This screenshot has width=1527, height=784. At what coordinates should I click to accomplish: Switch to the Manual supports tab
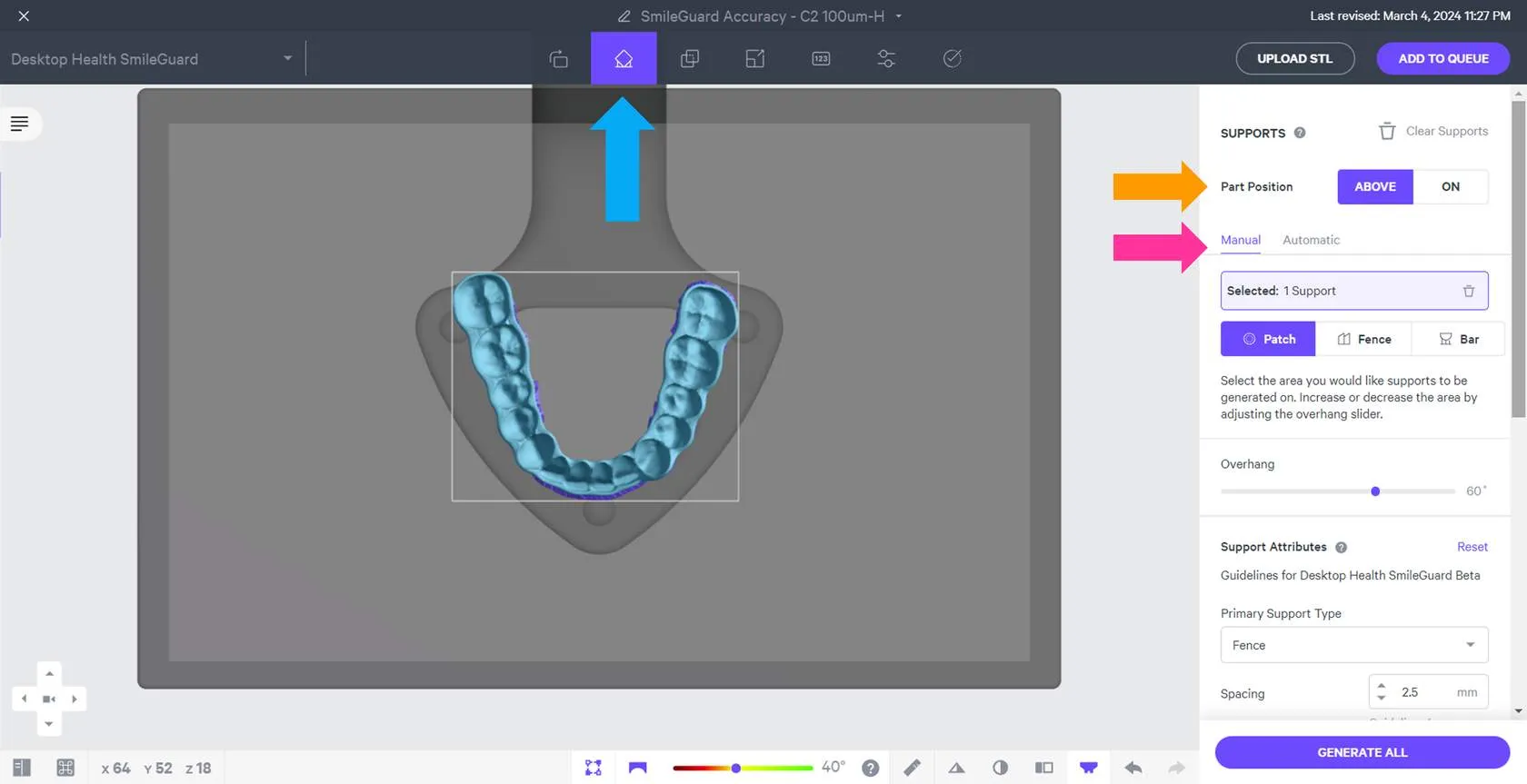(x=1241, y=240)
